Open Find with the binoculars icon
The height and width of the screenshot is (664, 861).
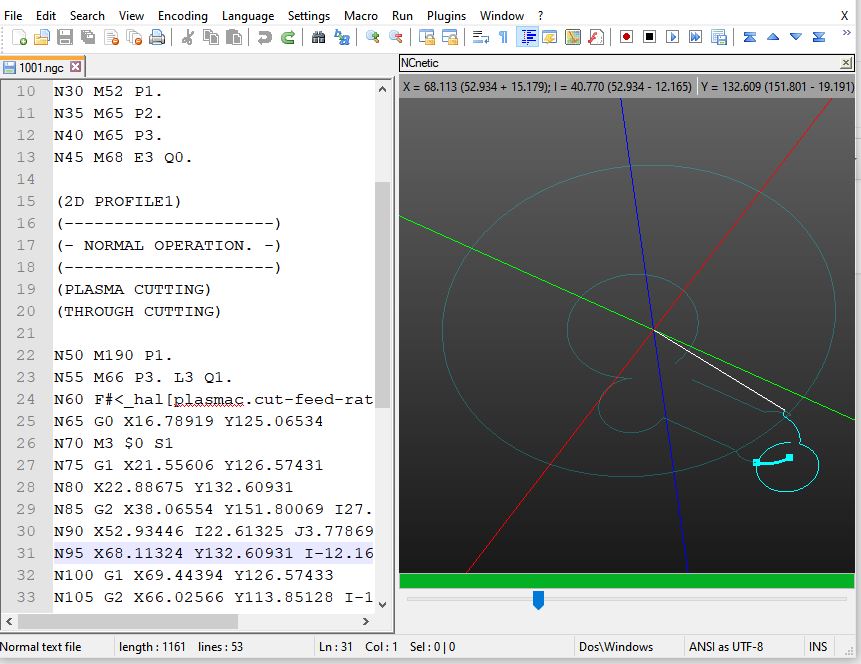pos(318,37)
